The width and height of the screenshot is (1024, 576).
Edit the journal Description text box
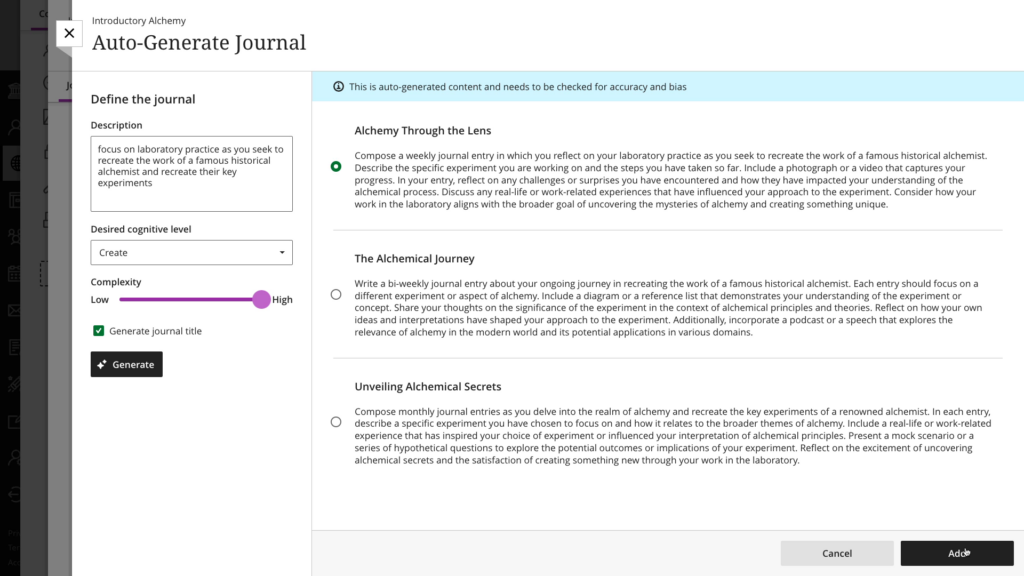(x=191, y=174)
